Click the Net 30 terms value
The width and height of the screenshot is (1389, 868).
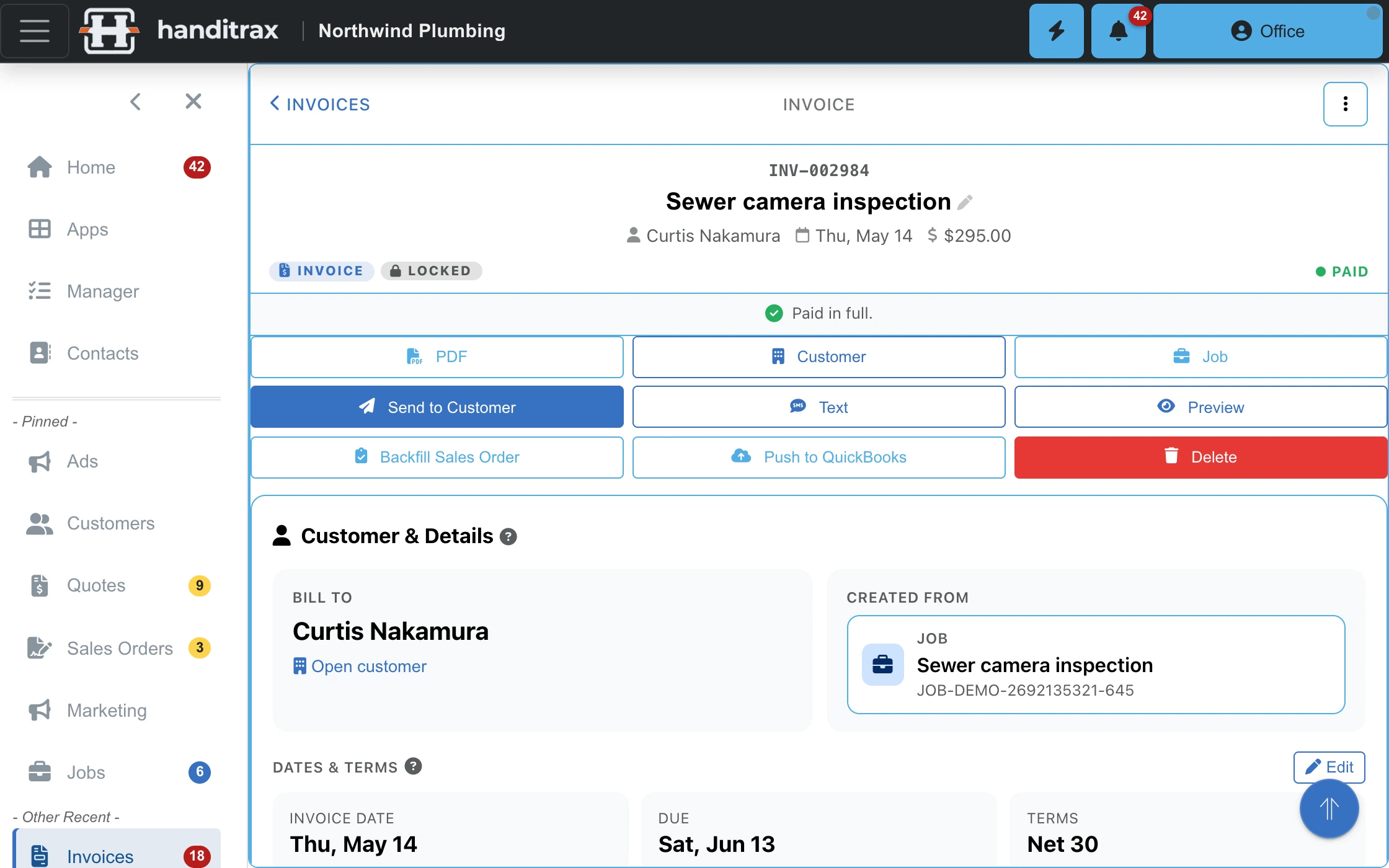[x=1062, y=844]
